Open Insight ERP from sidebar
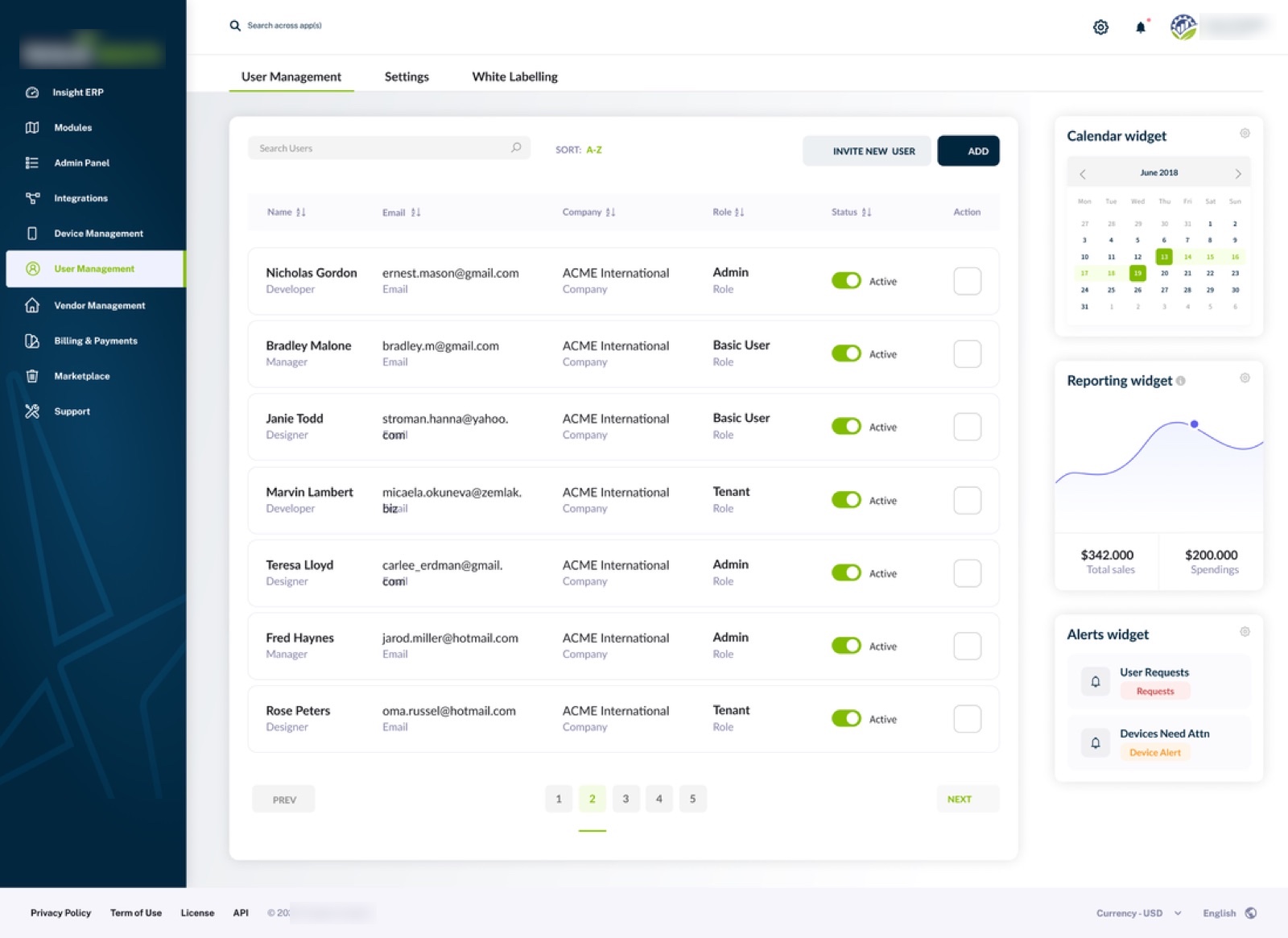The width and height of the screenshot is (1288, 938). 77,93
